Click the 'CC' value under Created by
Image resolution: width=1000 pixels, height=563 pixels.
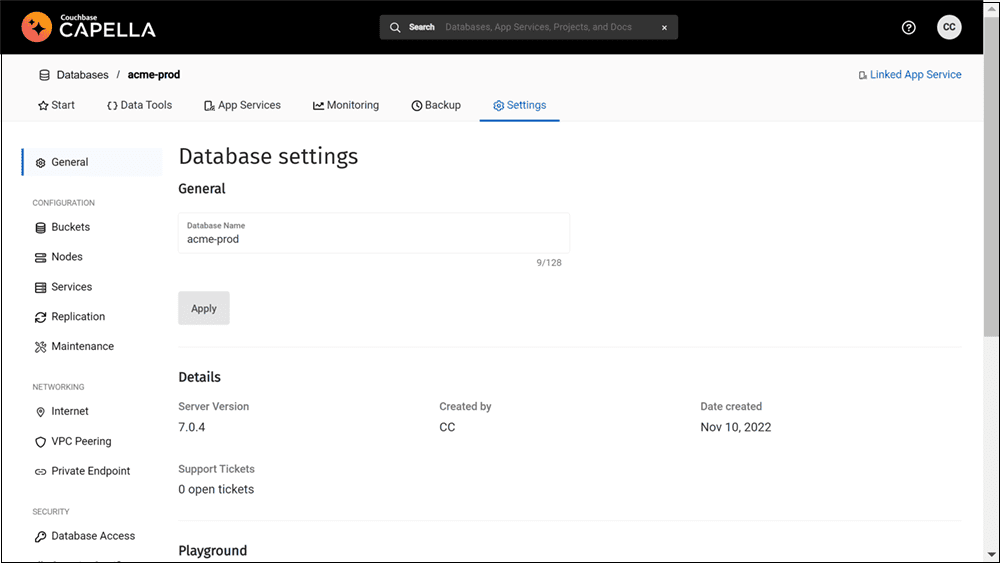click(x=447, y=427)
